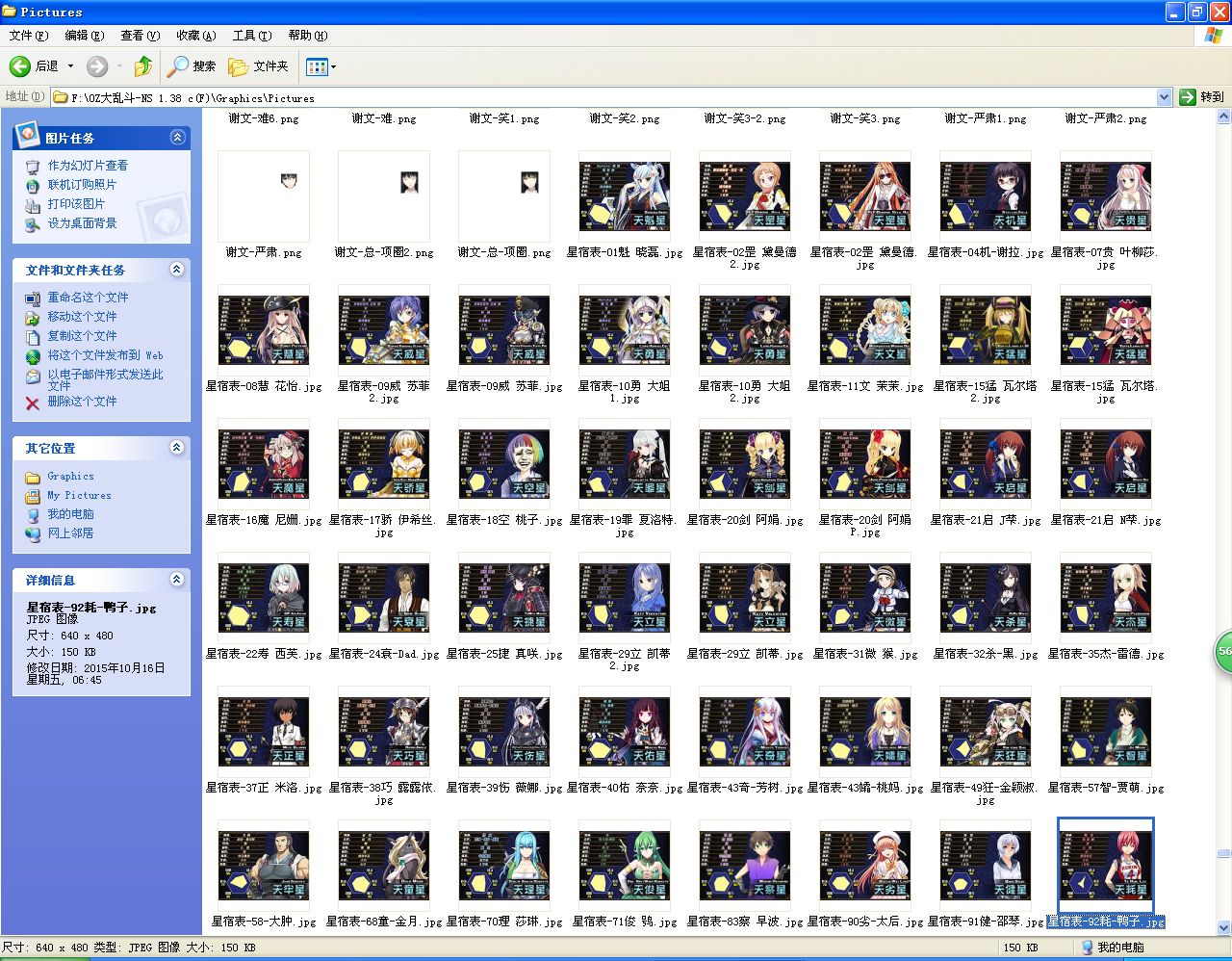This screenshot has height=961, width=1232.
Task: Click the 将这个文件发布到 Web link
Action: pyautogui.click(x=106, y=355)
